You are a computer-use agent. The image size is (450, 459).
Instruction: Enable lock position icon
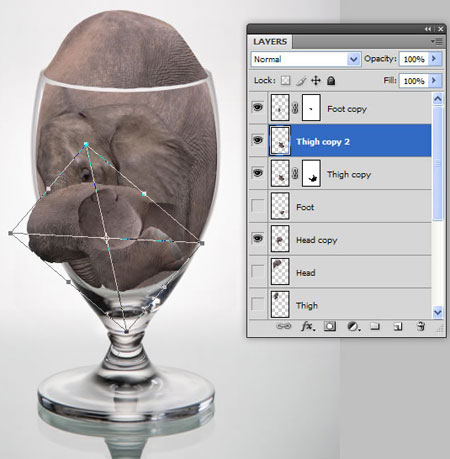316,81
